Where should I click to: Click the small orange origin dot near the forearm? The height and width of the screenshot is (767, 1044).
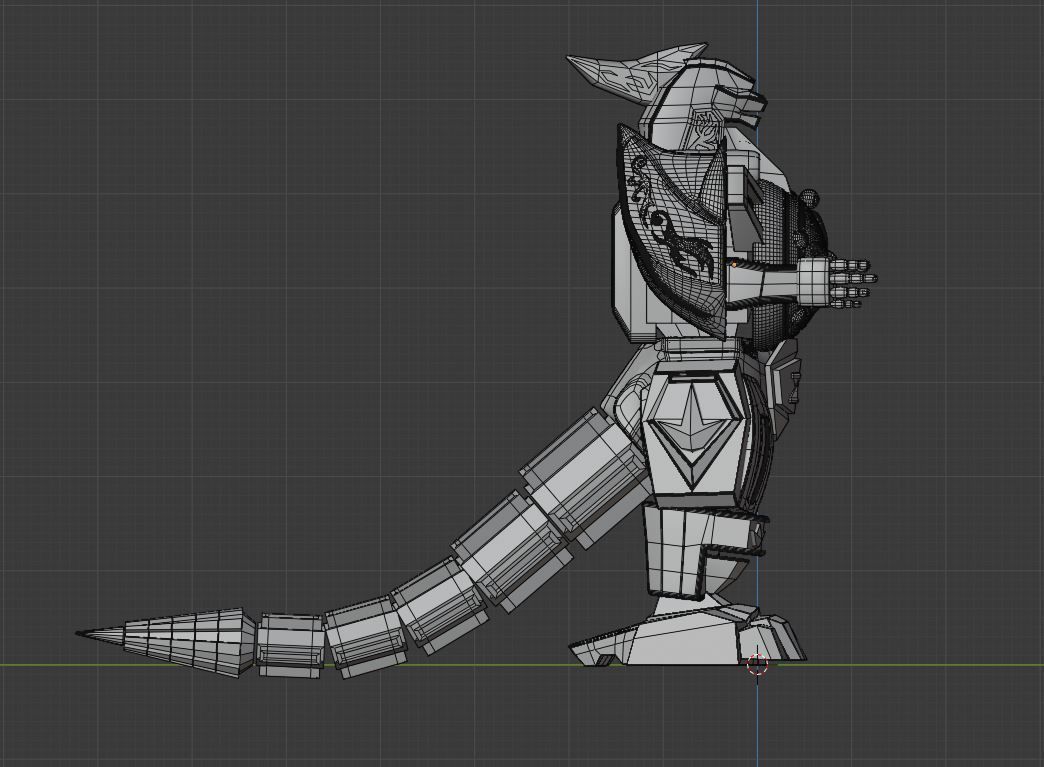(734, 264)
